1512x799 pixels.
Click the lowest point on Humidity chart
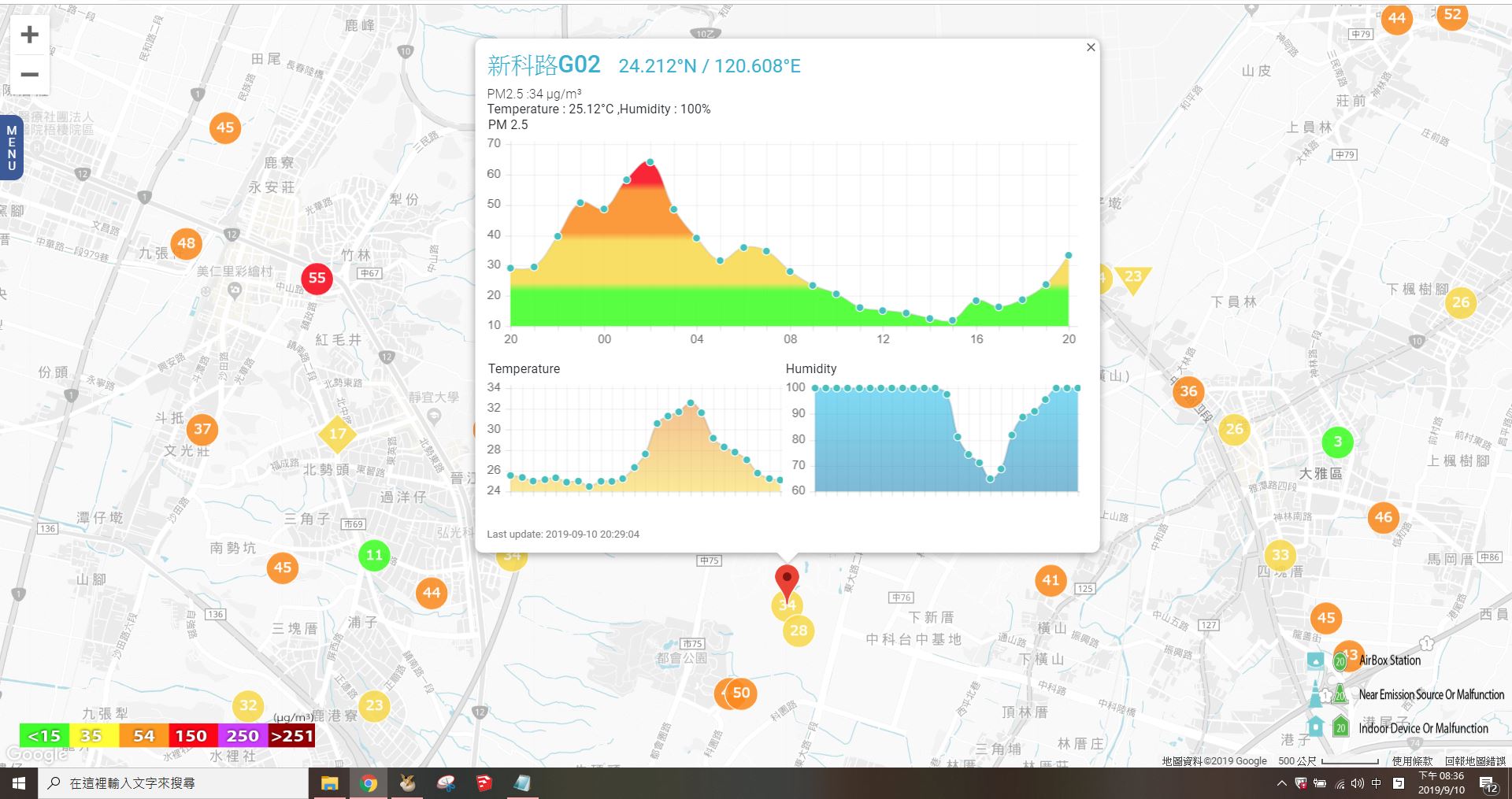(991, 479)
